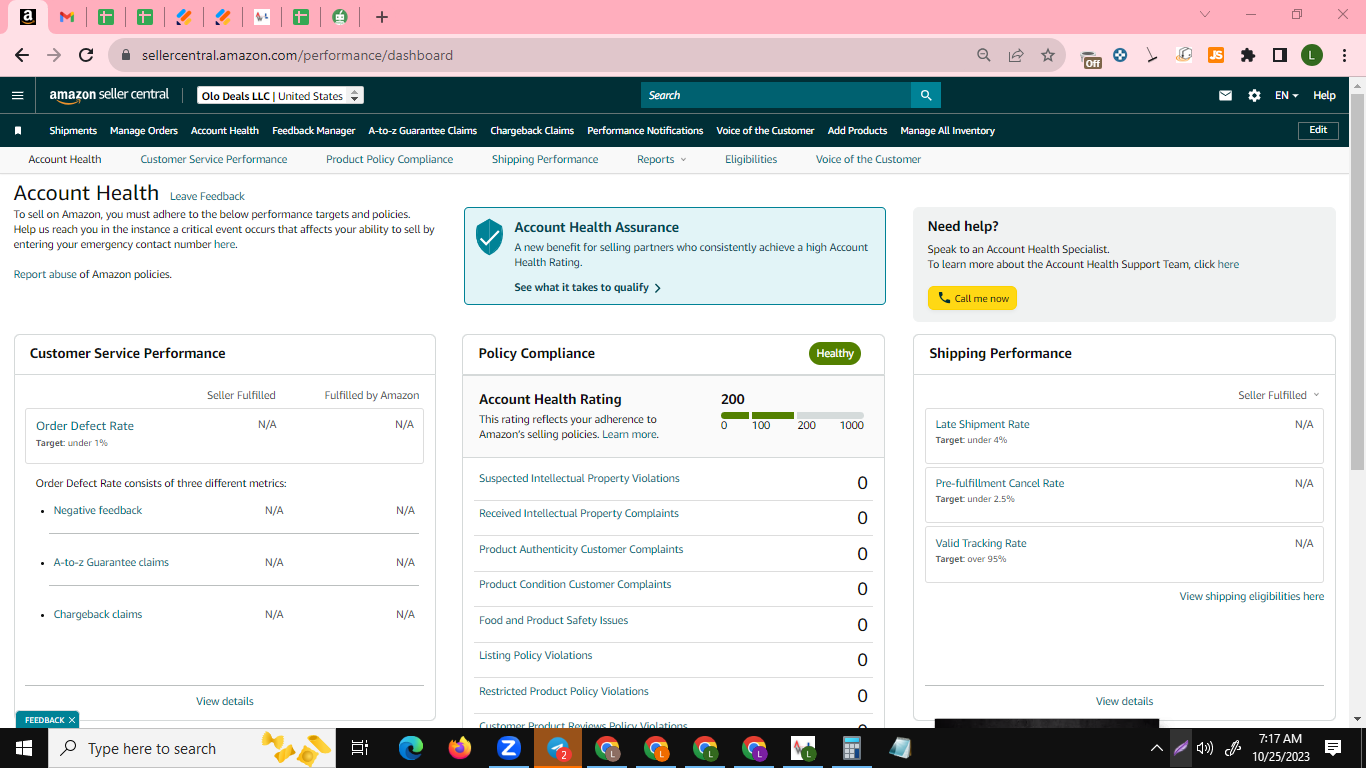Screen dimensions: 1366x768
Task: Open the settings gear icon
Action: (x=1254, y=96)
